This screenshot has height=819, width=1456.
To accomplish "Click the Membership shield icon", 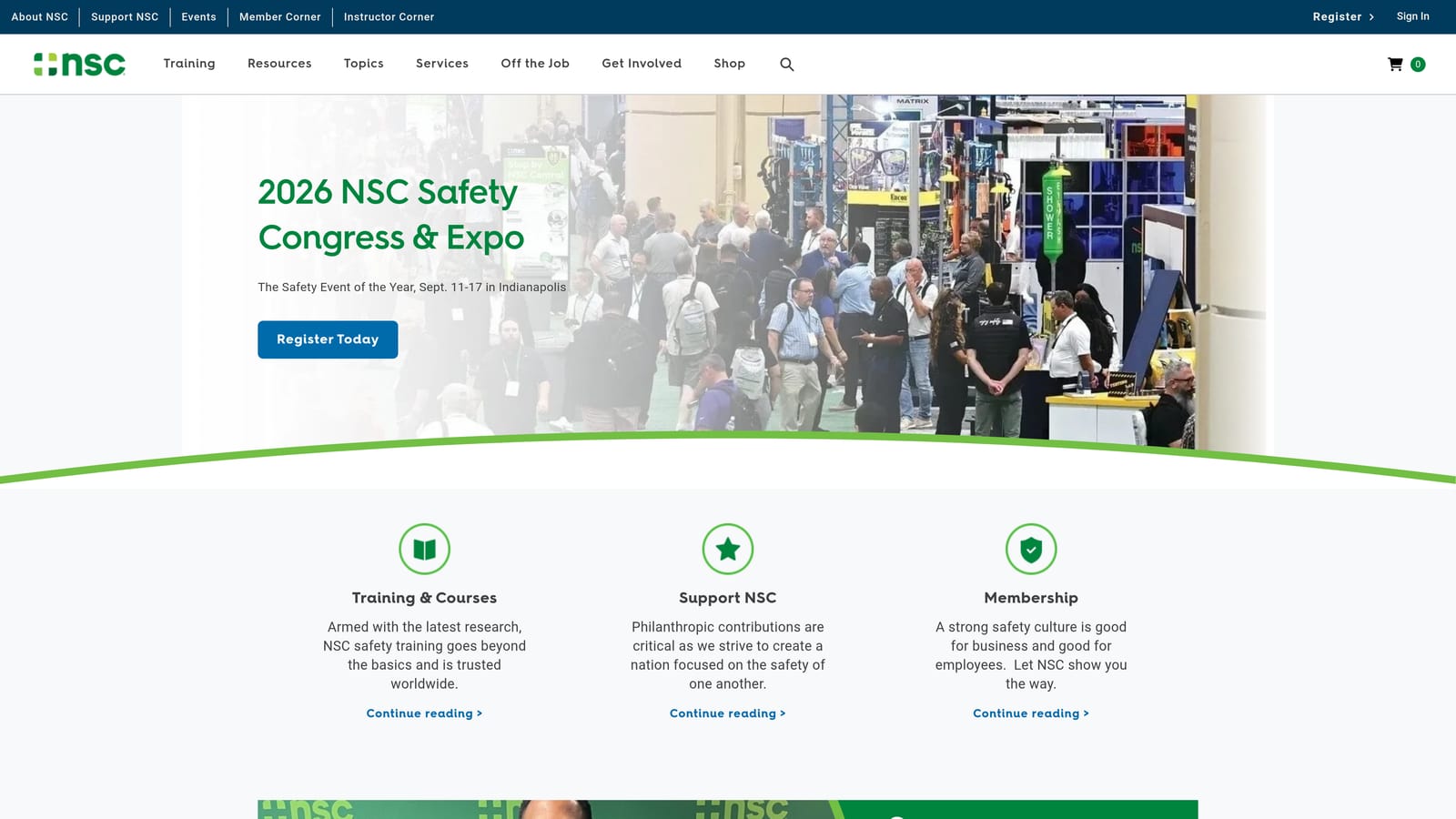I will pyautogui.click(x=1031, y=549).
